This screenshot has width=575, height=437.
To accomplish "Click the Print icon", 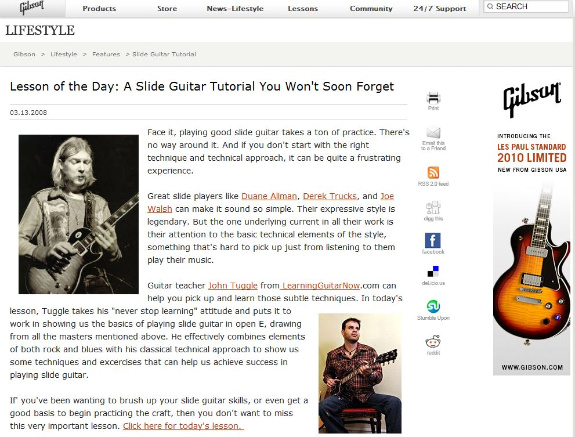I will coord(433,98).
